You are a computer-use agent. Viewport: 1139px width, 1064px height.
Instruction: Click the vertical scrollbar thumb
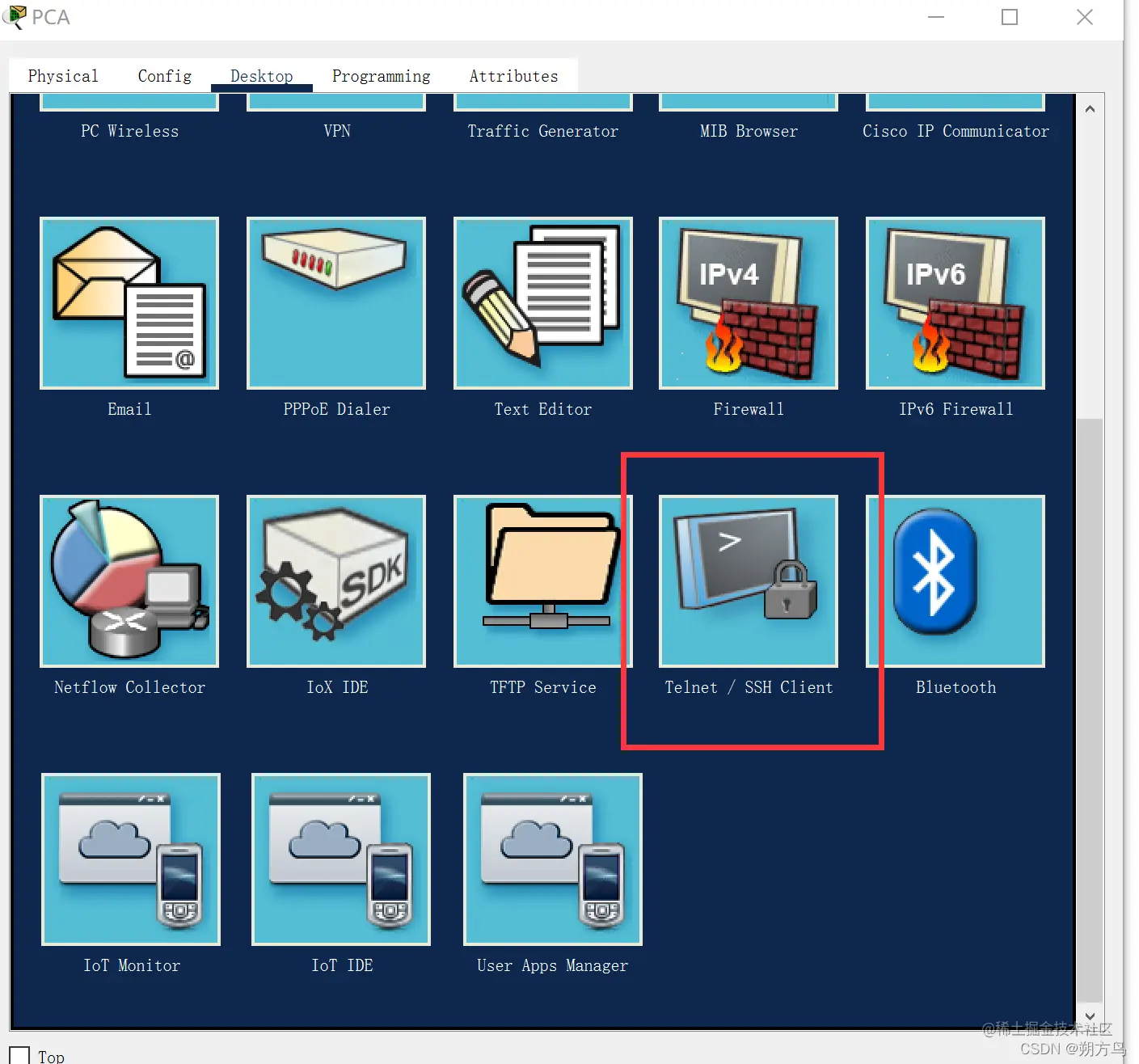pyautogui.click(x=1090, y=710)
